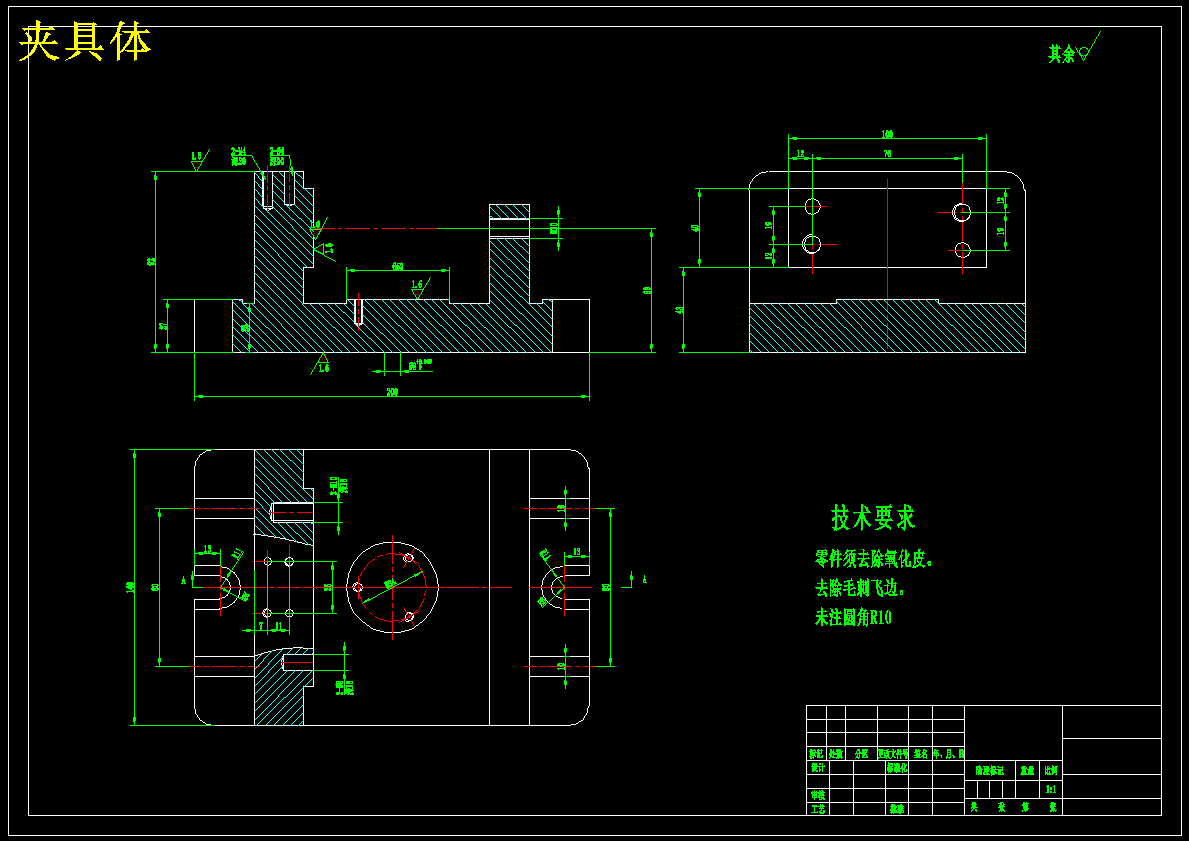Click the "分区" column header
The height and width of the screenshot is (841, 1189).
click(x=861, y=754)
